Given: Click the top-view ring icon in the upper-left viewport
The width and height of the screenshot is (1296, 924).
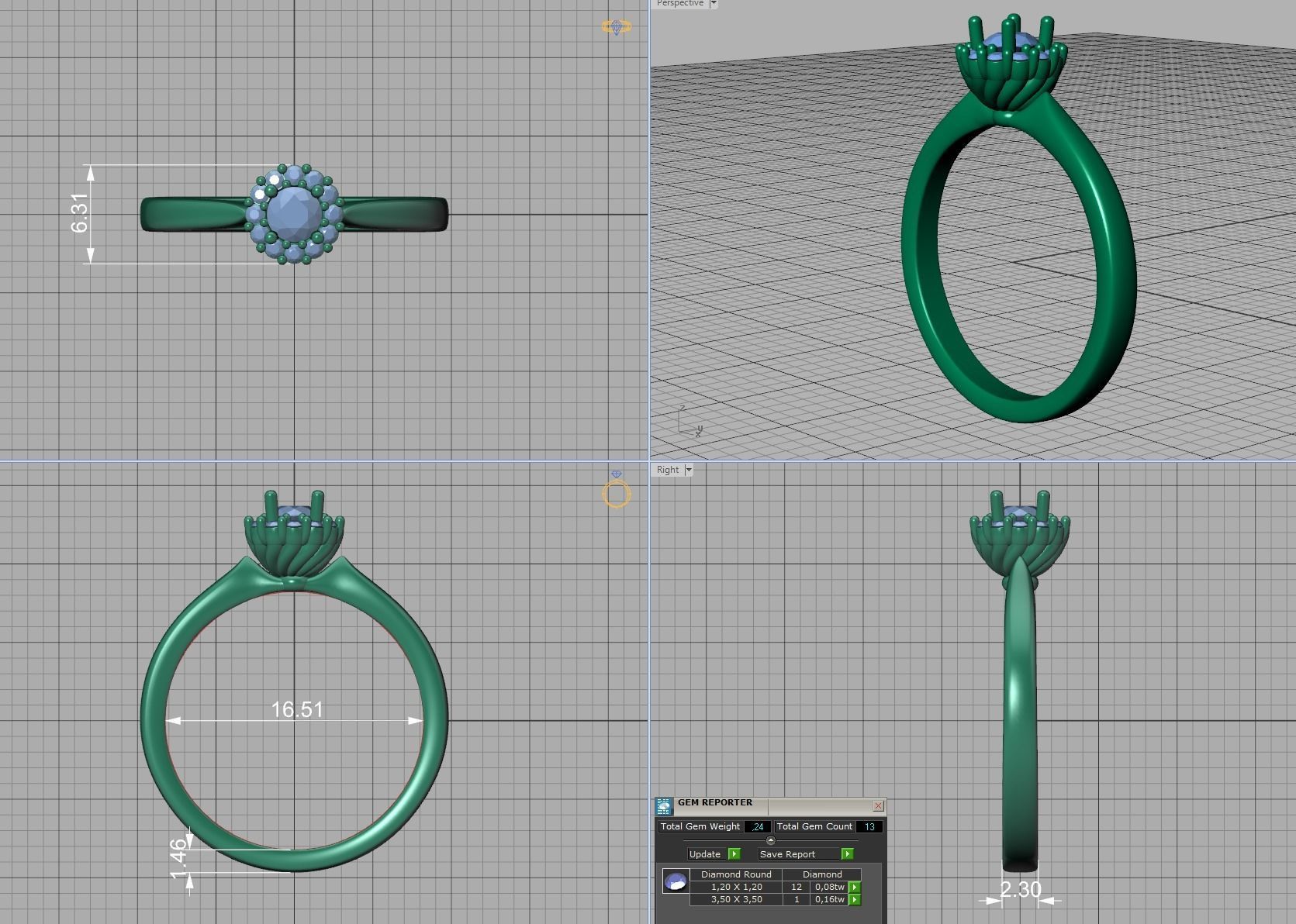Looking at the screenshot, I should tap(617, 27).
